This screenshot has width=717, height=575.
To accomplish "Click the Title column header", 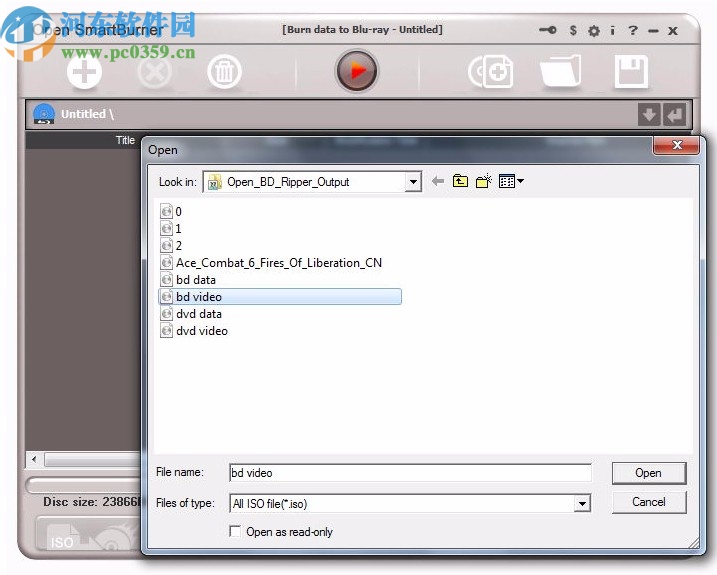I will (125, 140).
